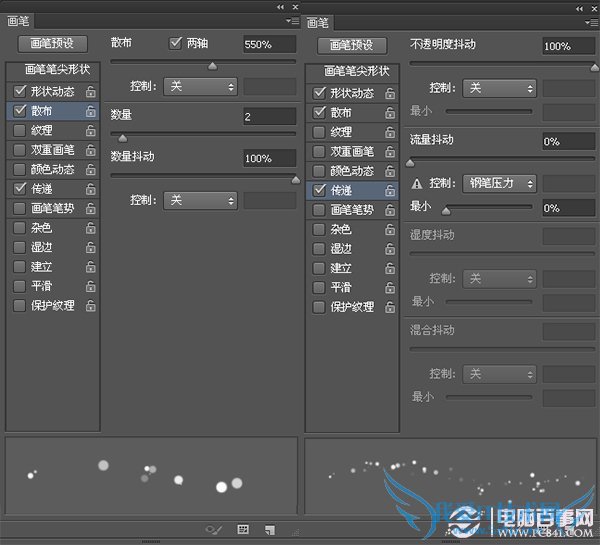Open the 控制 dropdown under 数量抖动
The image size is (600, 545).
point(200,200)
